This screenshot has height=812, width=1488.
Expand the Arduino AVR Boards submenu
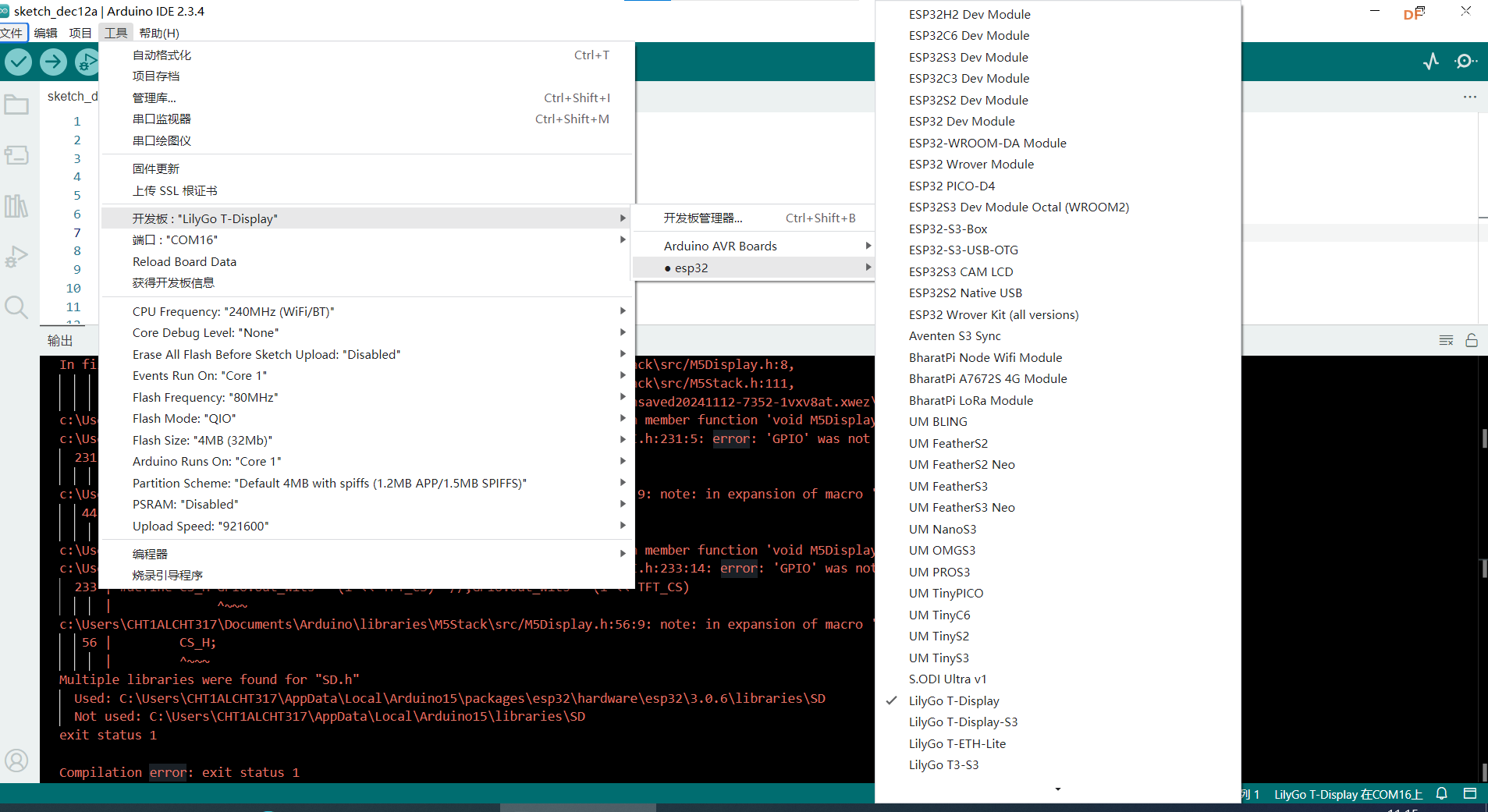(x=752, y=246)
